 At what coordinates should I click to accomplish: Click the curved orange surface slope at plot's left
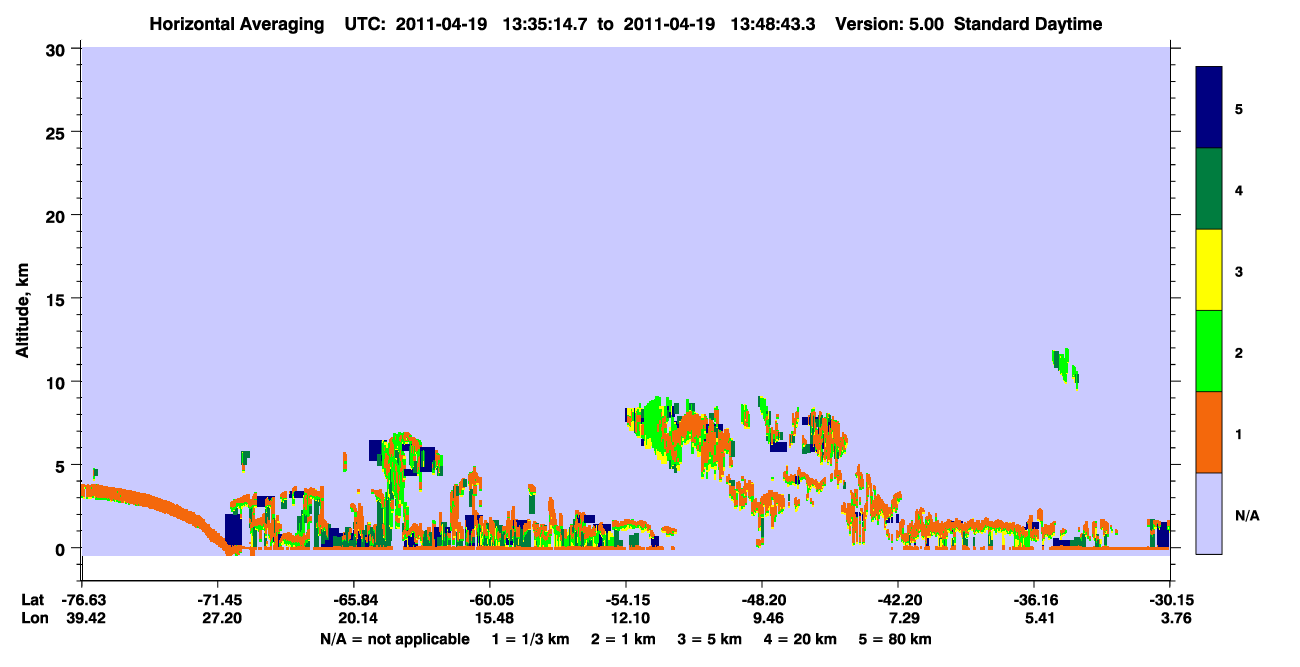[160, 508]
